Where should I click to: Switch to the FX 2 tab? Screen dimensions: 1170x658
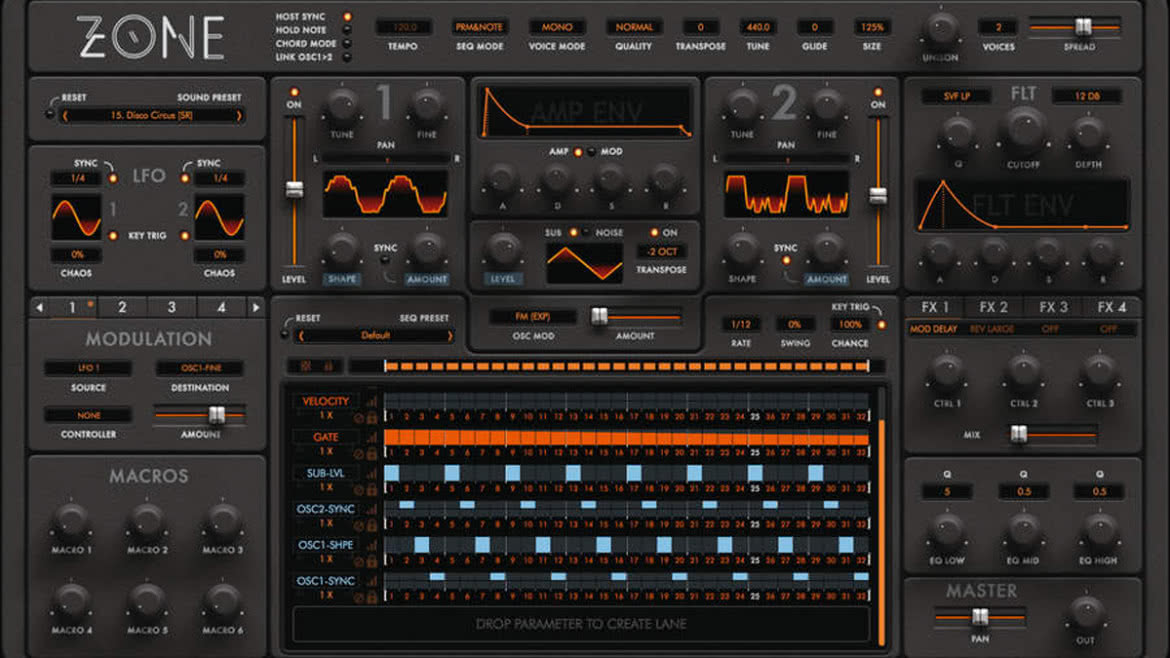[x=993, y=307]
